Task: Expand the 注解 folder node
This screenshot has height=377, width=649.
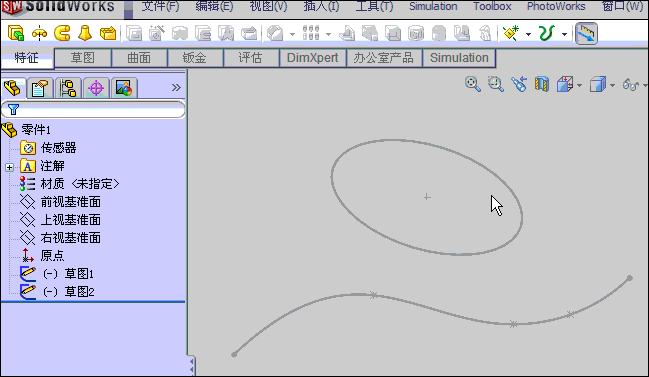Action: (x=9, y=168)
